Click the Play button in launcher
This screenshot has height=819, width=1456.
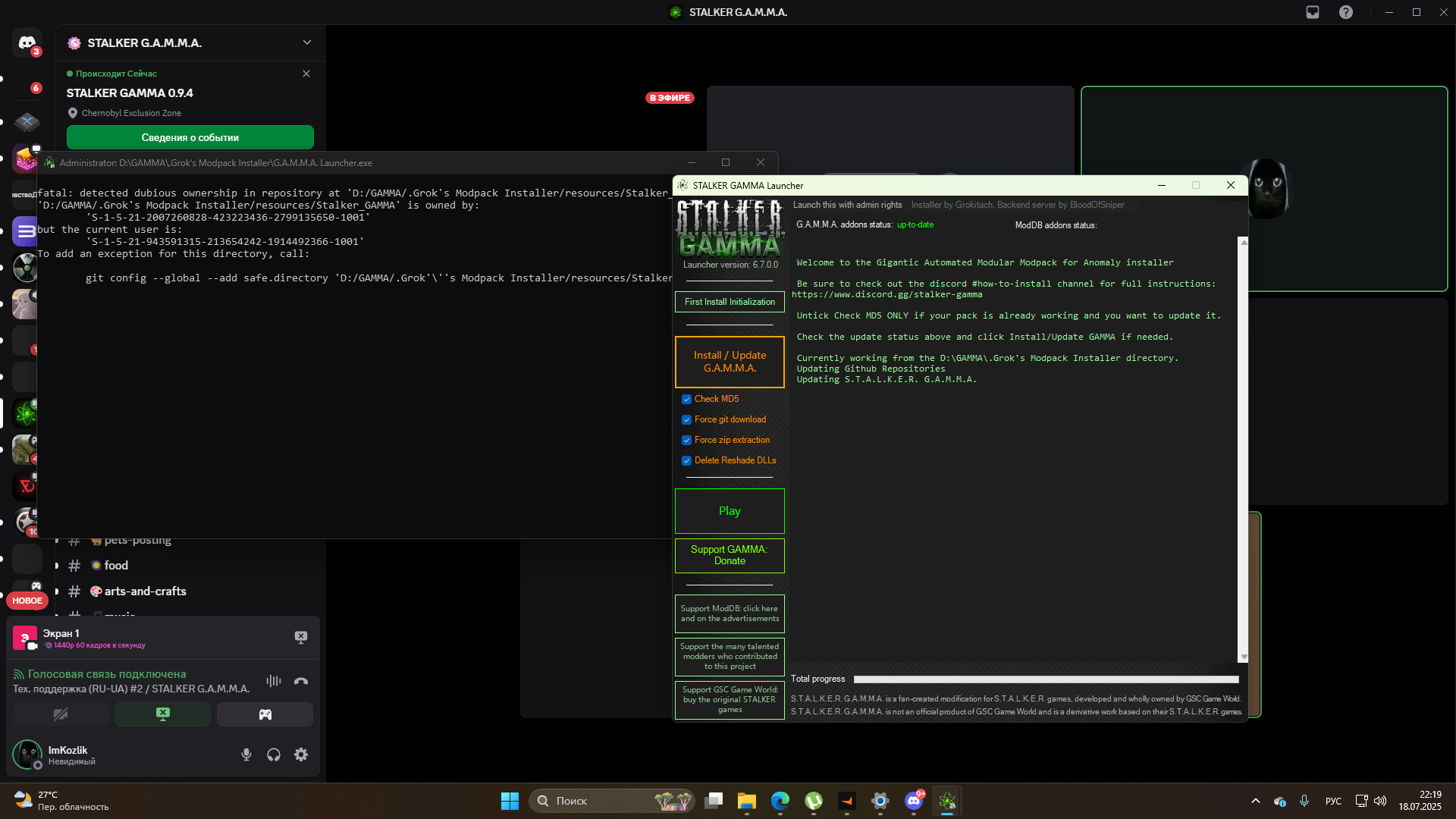pos(730,511)
